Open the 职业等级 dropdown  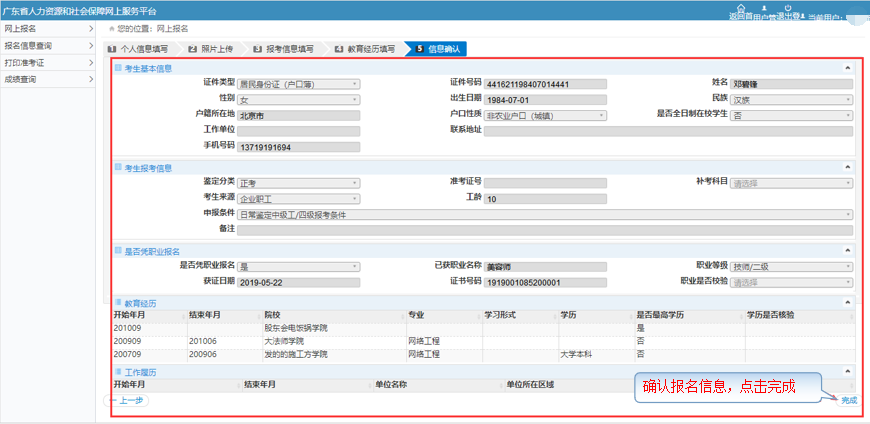pos(791,267)
